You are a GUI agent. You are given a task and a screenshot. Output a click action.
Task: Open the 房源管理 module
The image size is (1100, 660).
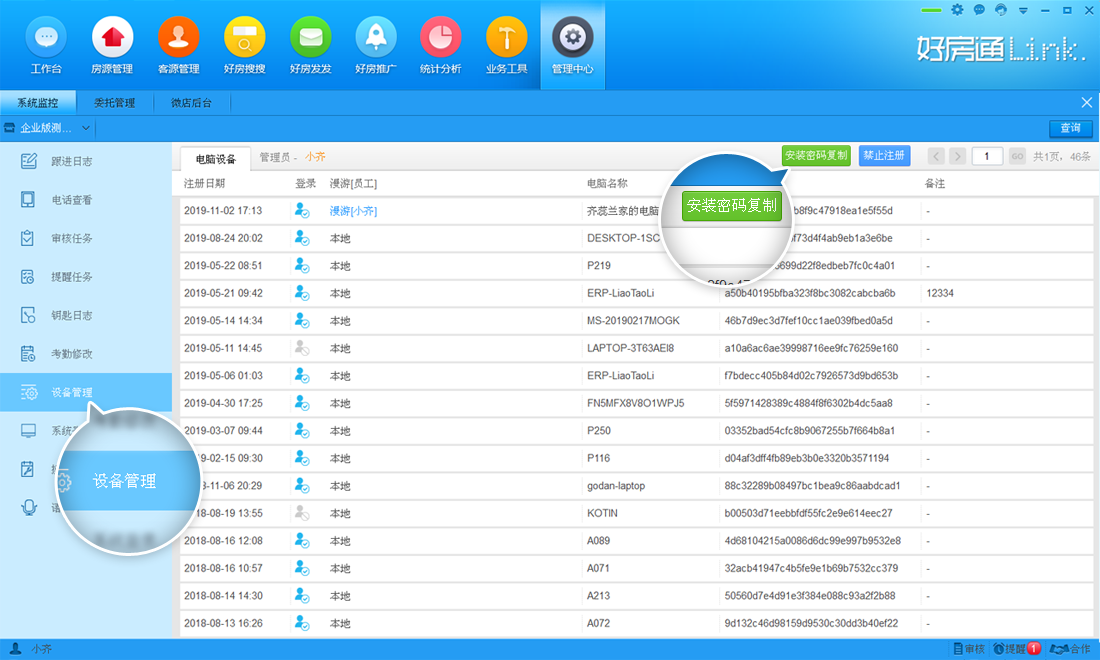112,45
